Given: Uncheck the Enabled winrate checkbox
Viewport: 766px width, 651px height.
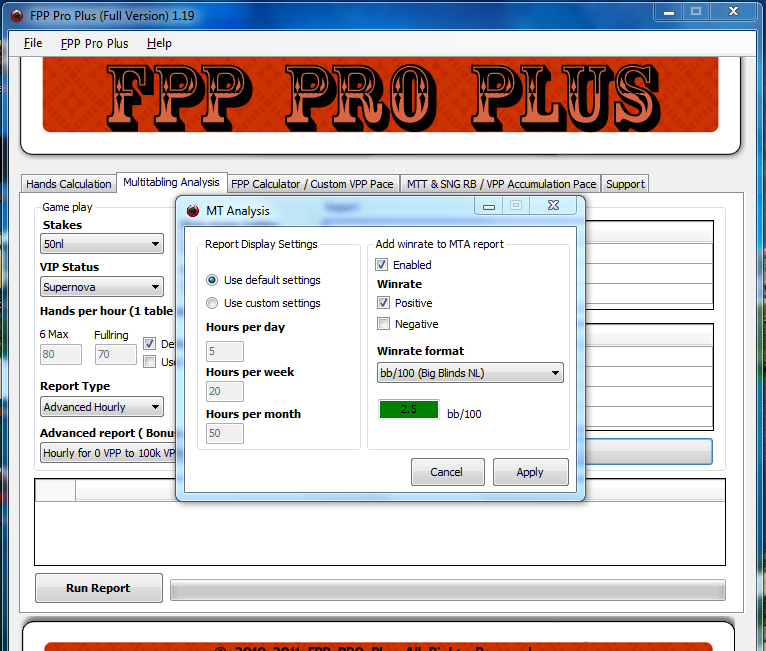Looking at the screenshot, I should point(382,265).
